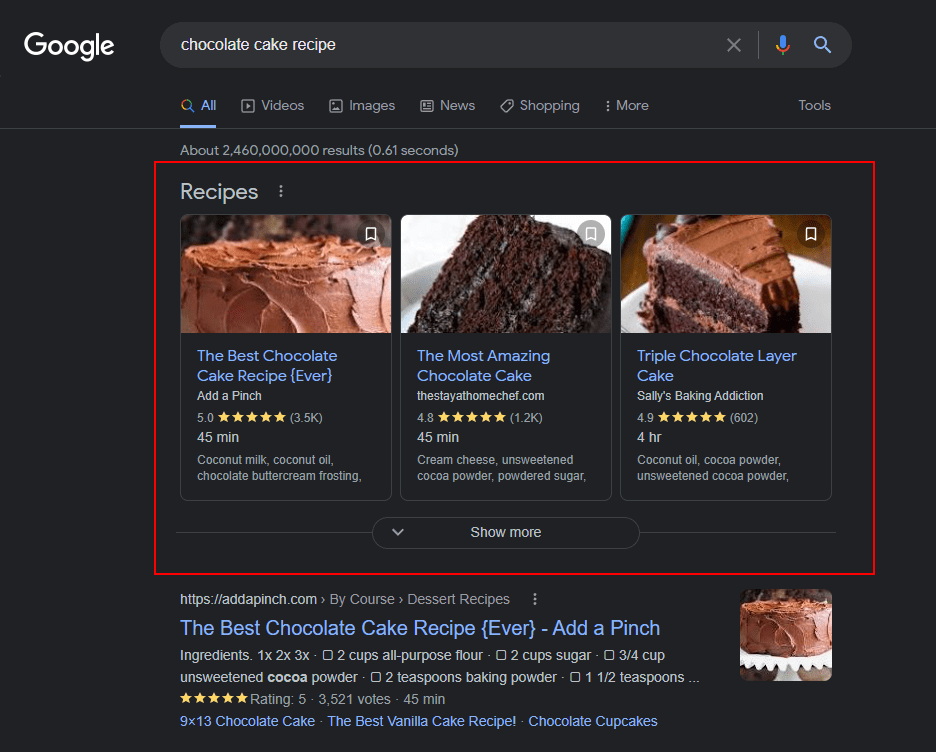936x752 pixels.
Task: Clear the search query with the X icon
Action: (734, 44)
